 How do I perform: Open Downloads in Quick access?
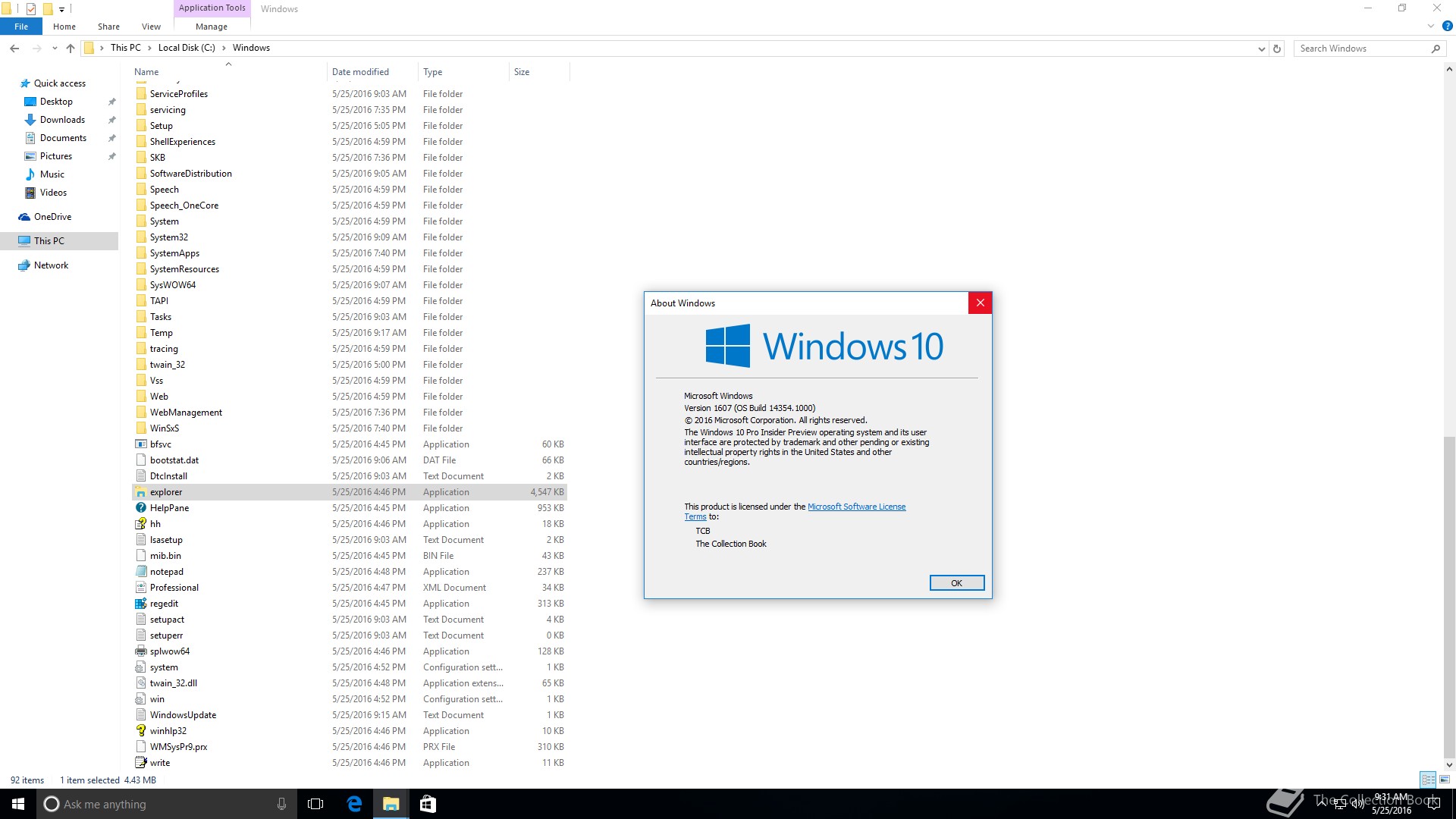point(62,120)
